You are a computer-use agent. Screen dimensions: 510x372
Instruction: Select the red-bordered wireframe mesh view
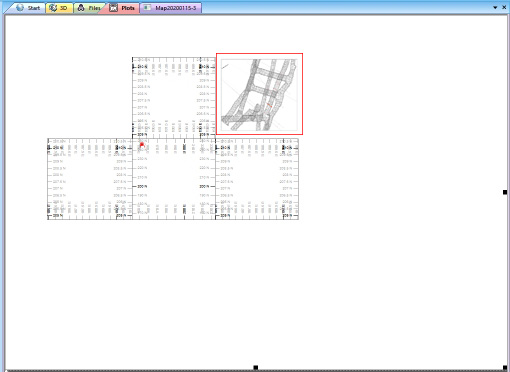point(259,94)
